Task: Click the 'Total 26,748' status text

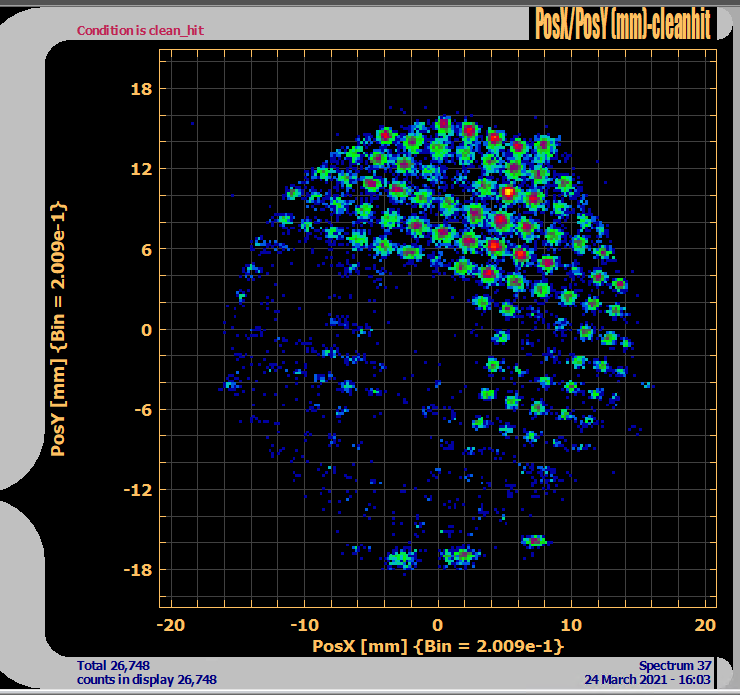Action: [x=113, y=665]
